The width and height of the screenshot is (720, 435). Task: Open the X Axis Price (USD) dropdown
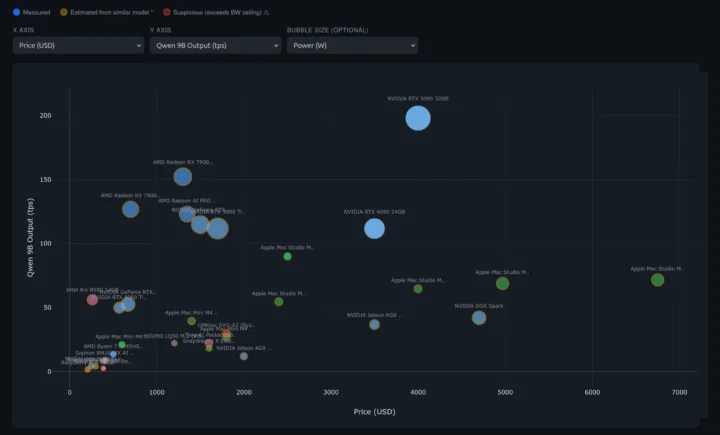coord(78,46)
